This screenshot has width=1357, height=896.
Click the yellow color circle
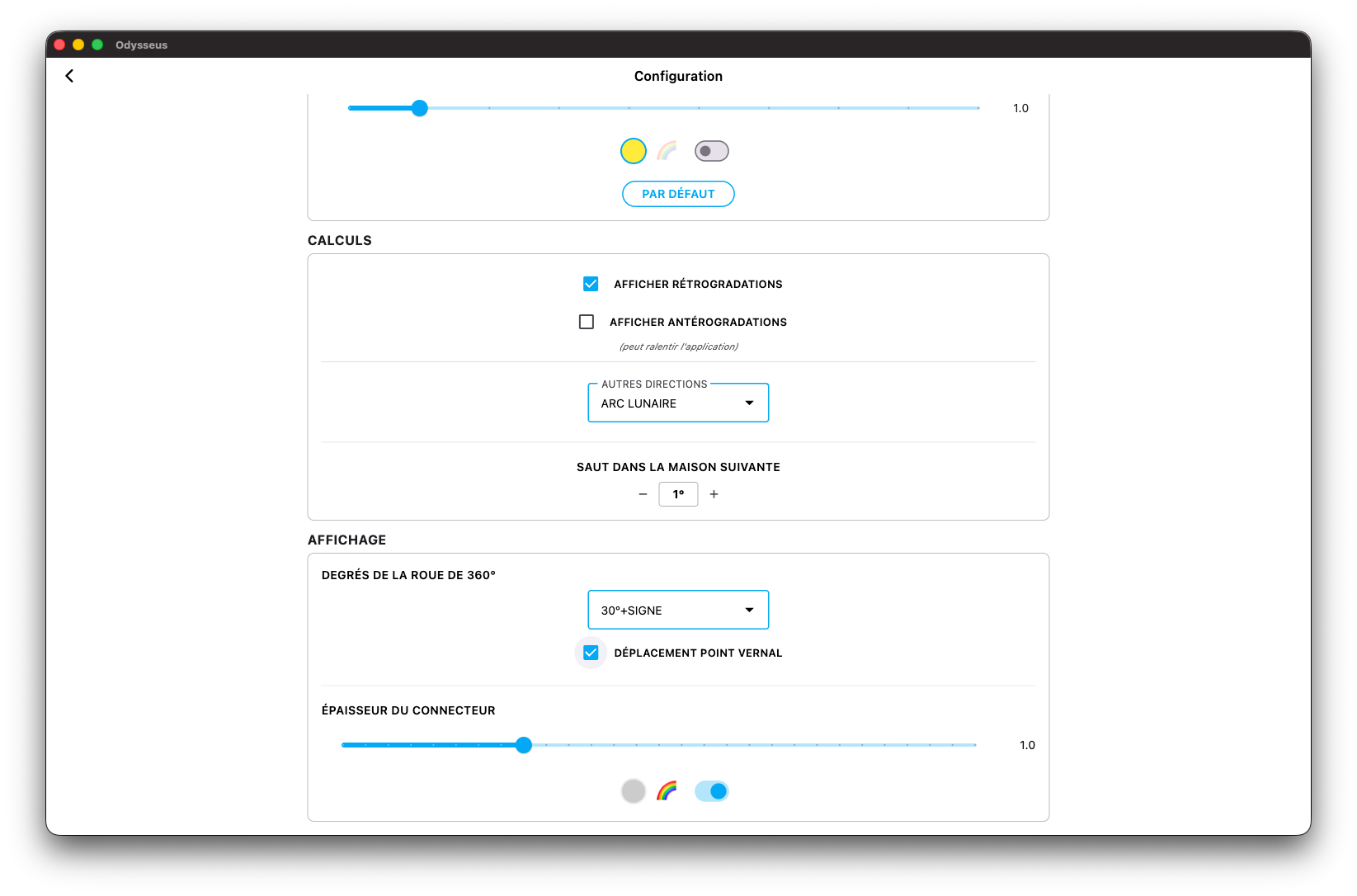pyautogui.click(x=633, y=151)
